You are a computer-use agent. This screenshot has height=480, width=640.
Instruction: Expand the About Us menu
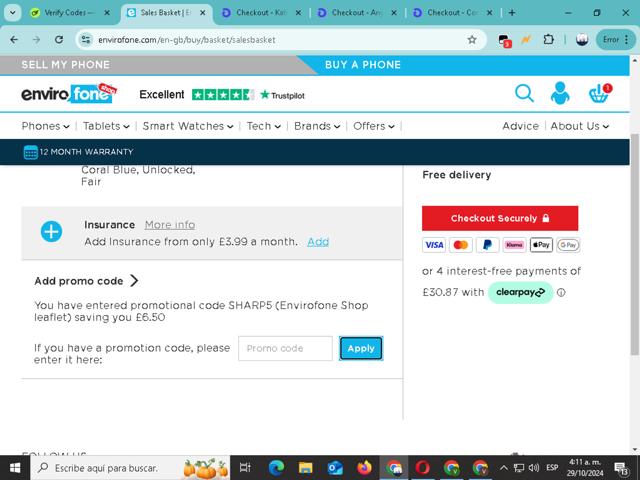point(580,126)
